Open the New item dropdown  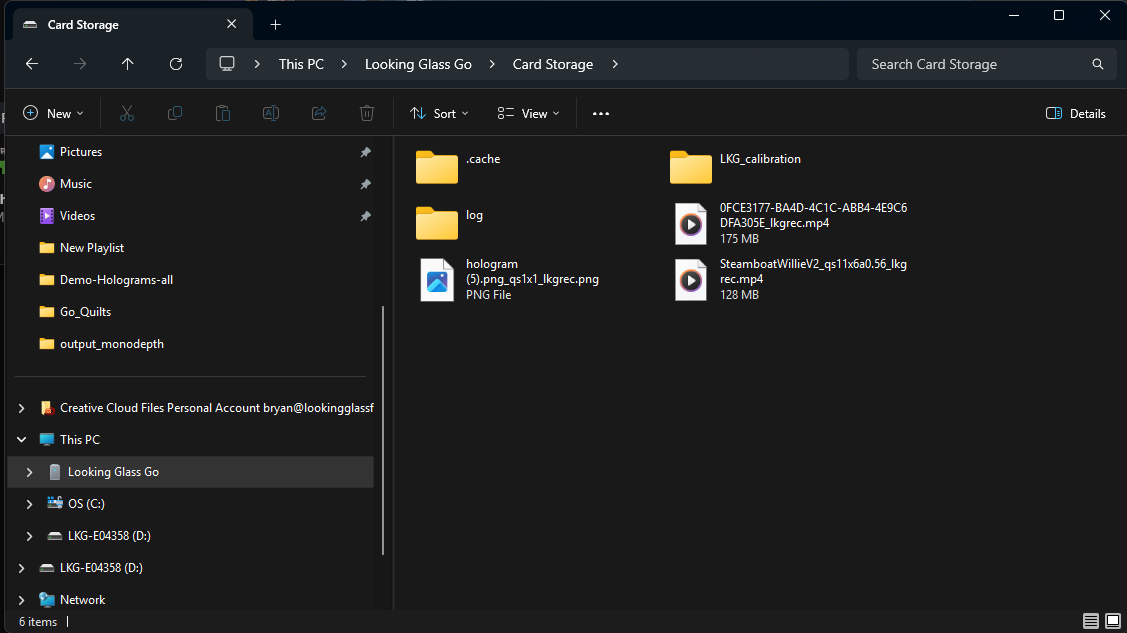[53, 113]
